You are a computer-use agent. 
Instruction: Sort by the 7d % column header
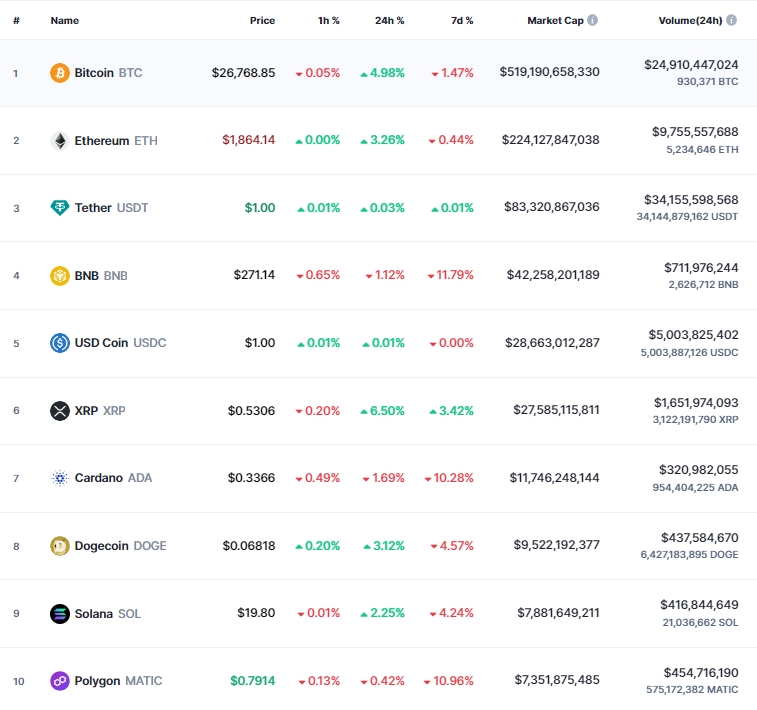coord(462,20)
